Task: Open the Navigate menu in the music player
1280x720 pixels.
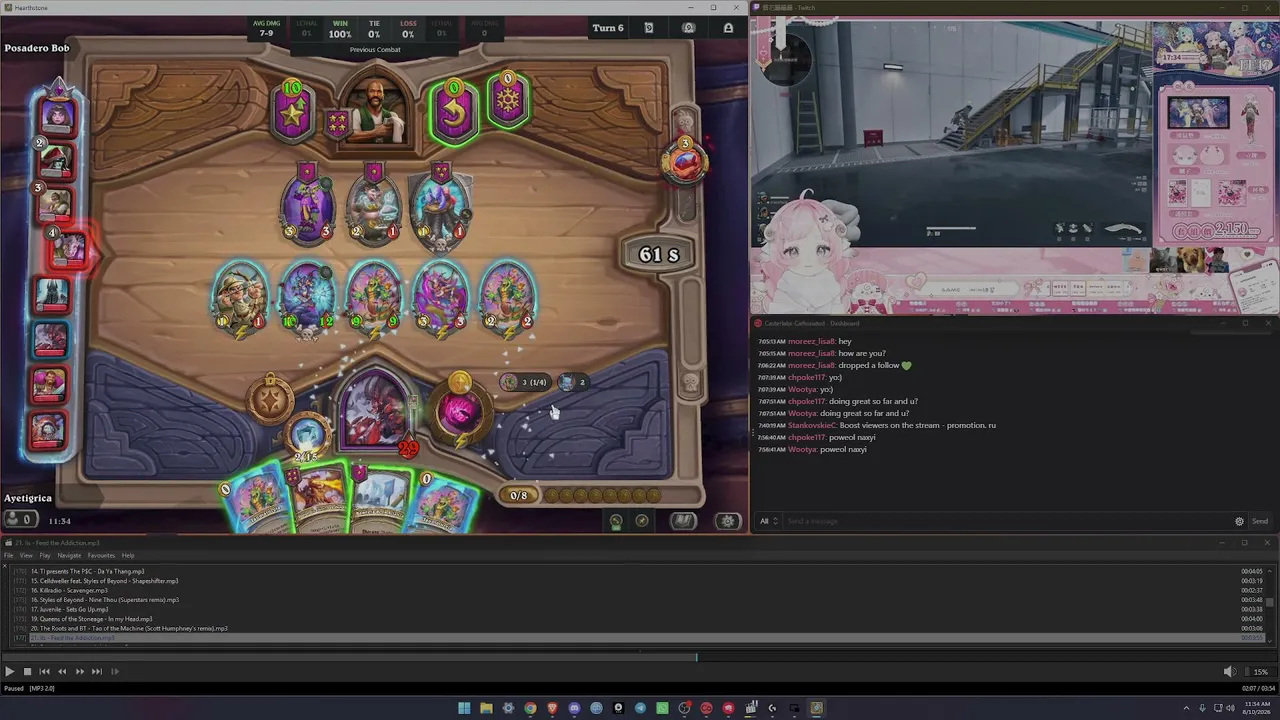Action: point(69,555)
